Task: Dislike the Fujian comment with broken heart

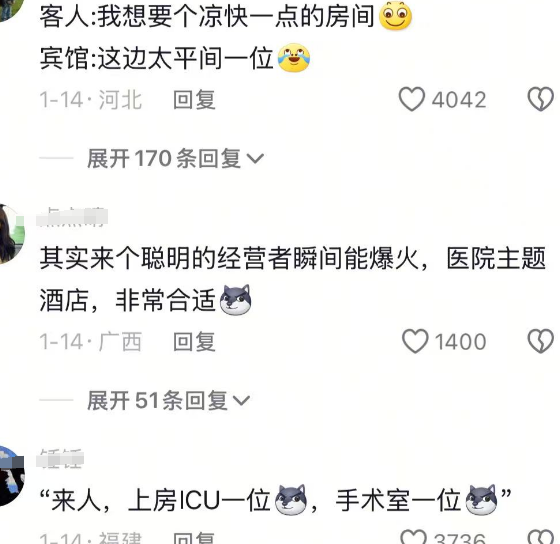Action: (541, 537)
